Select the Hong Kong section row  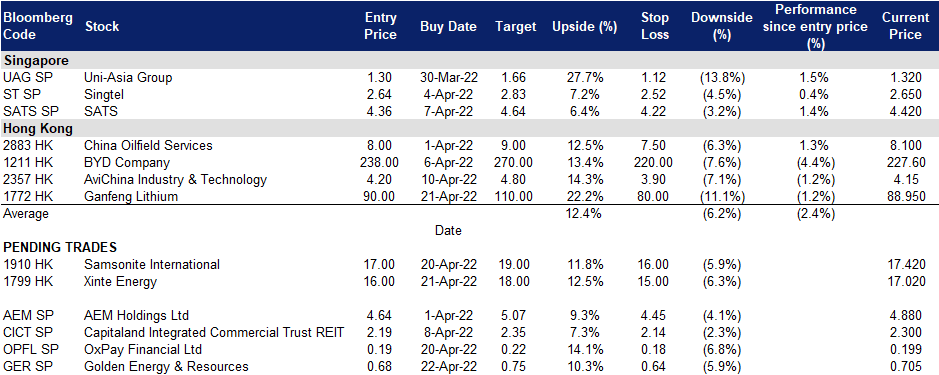pos(470,128)
